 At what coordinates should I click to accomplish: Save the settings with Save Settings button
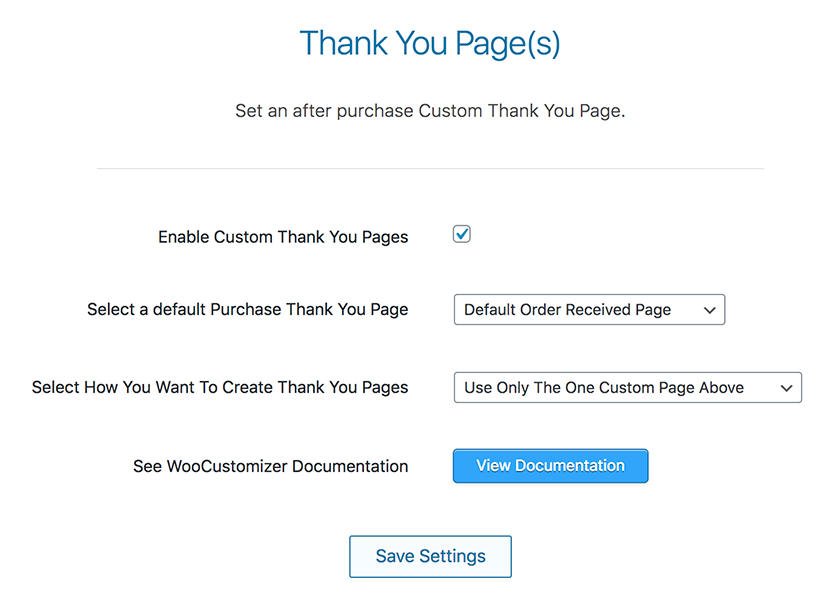coord(430,557)
